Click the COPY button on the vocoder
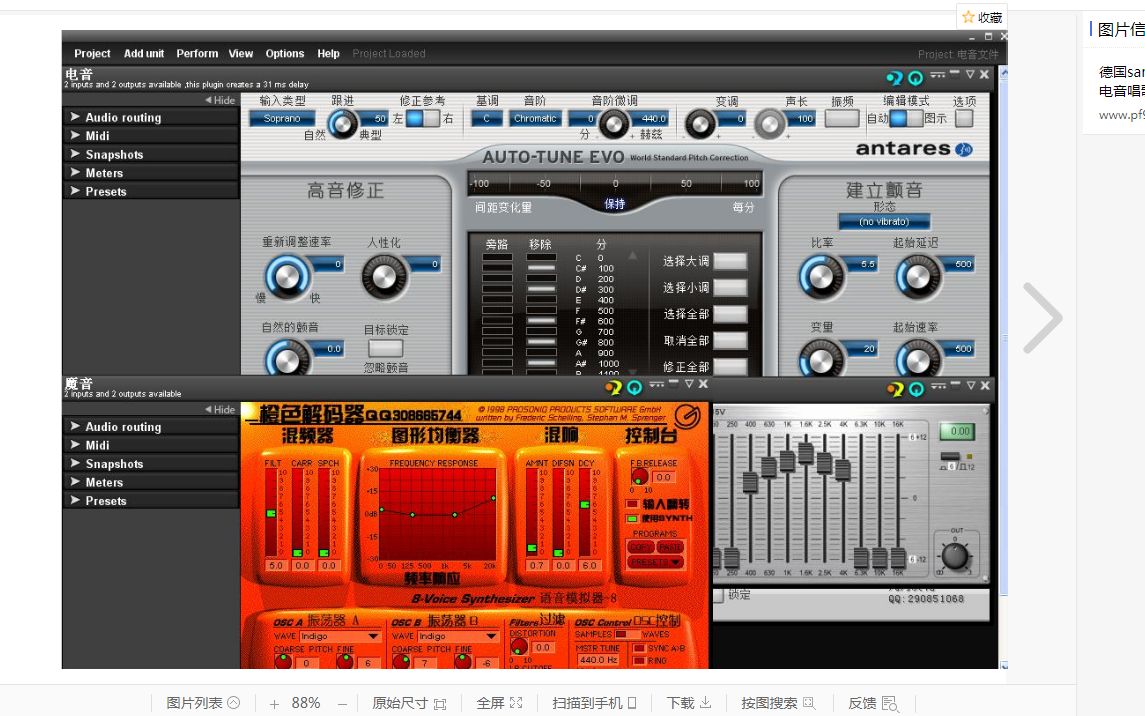 tap(641, 547)
